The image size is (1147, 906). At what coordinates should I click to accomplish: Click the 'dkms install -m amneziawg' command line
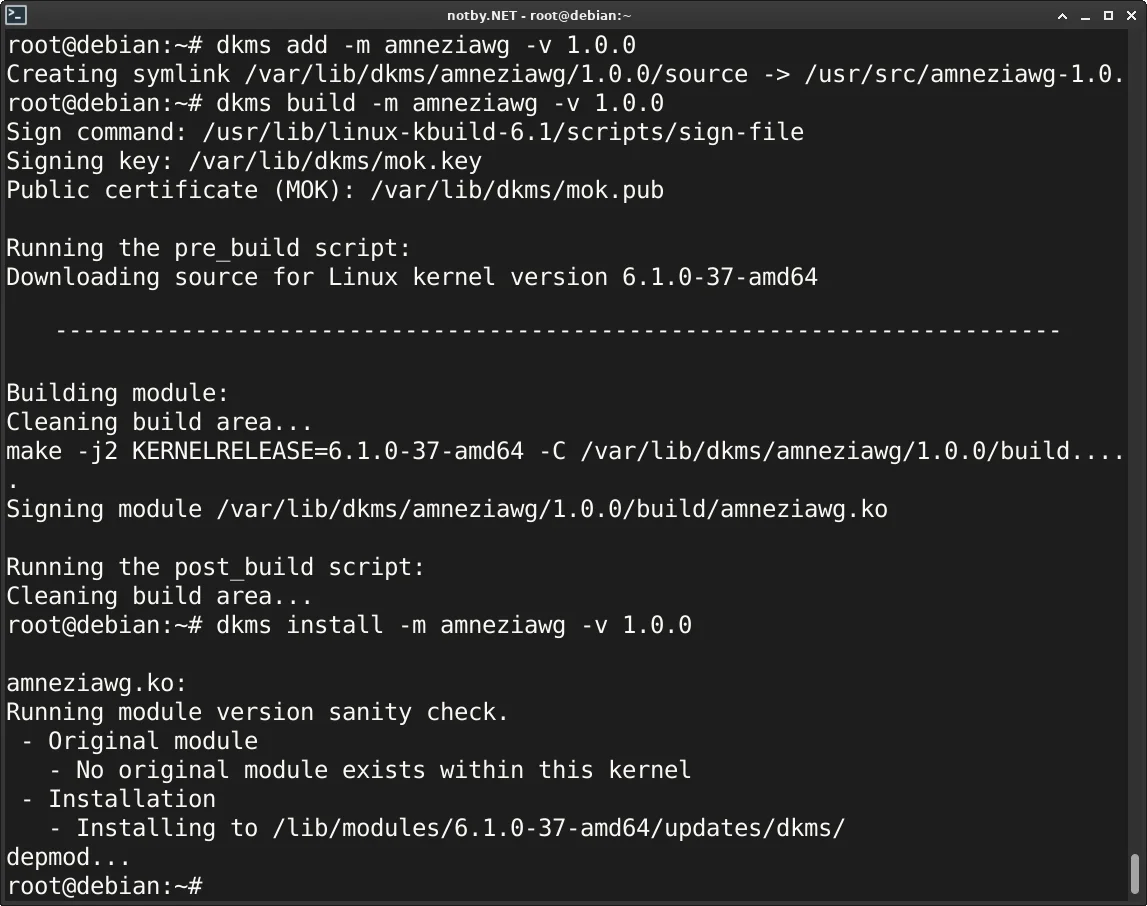(349, 625)
